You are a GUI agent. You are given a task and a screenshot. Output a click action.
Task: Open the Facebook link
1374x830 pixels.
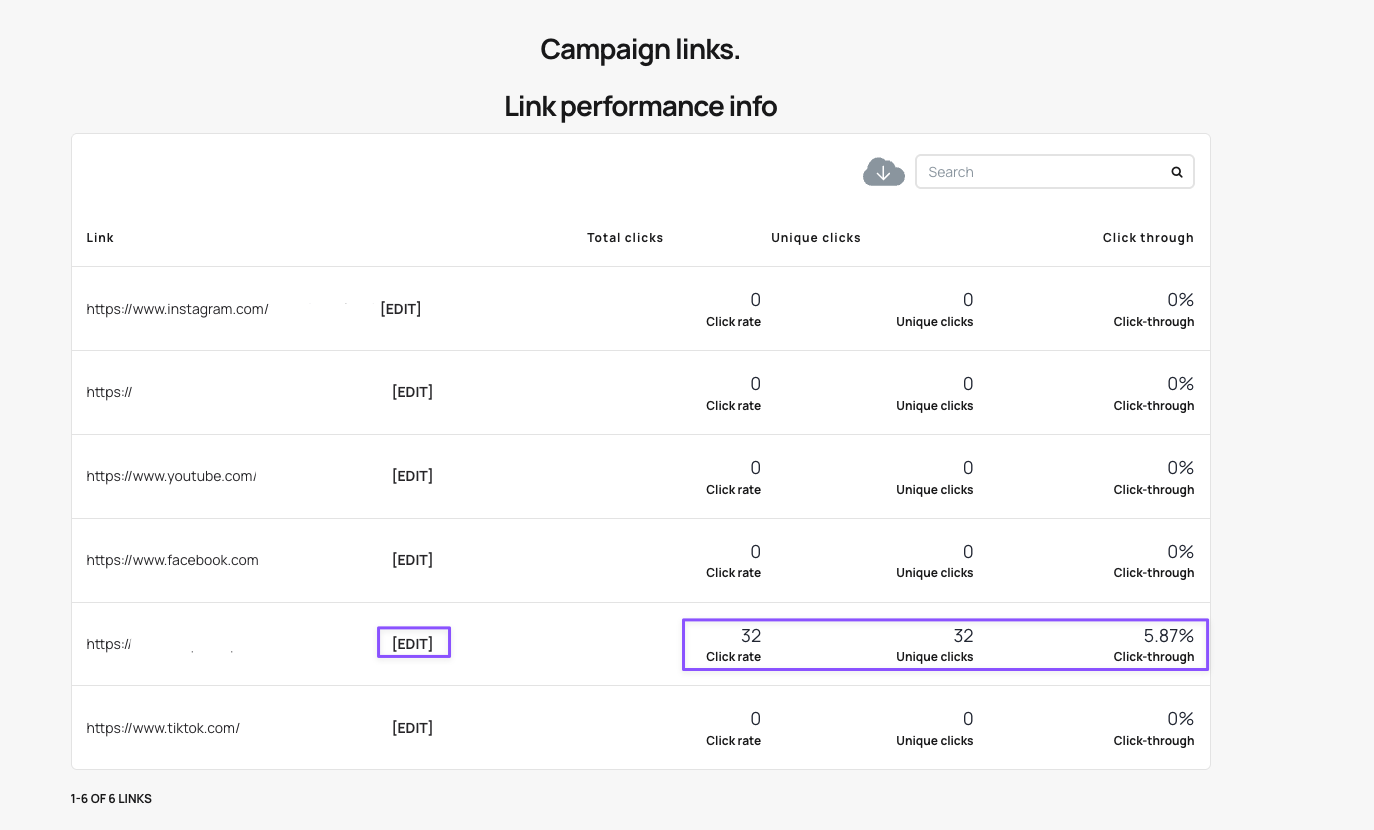pos(172,560)
